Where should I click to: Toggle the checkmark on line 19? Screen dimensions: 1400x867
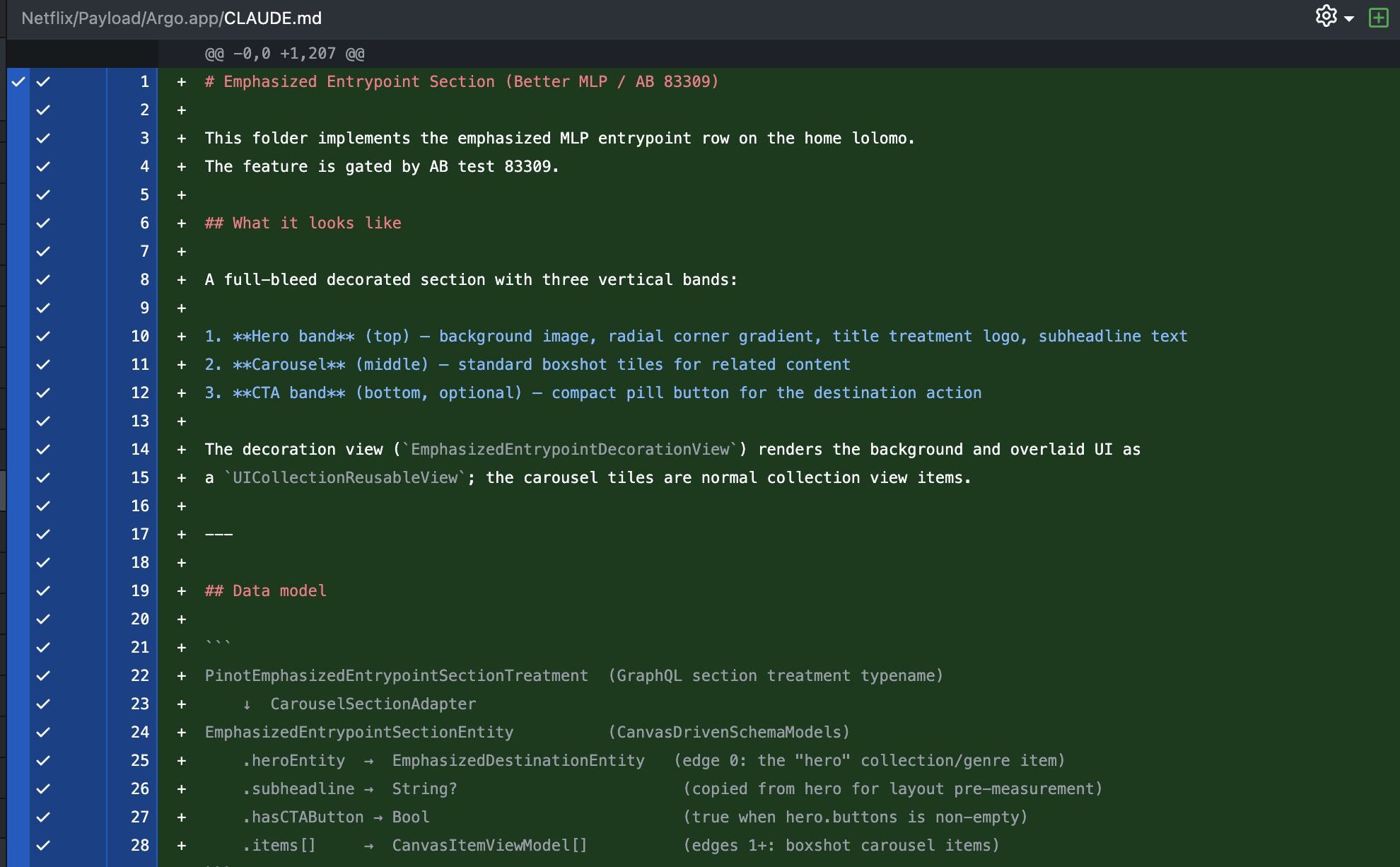43,590
